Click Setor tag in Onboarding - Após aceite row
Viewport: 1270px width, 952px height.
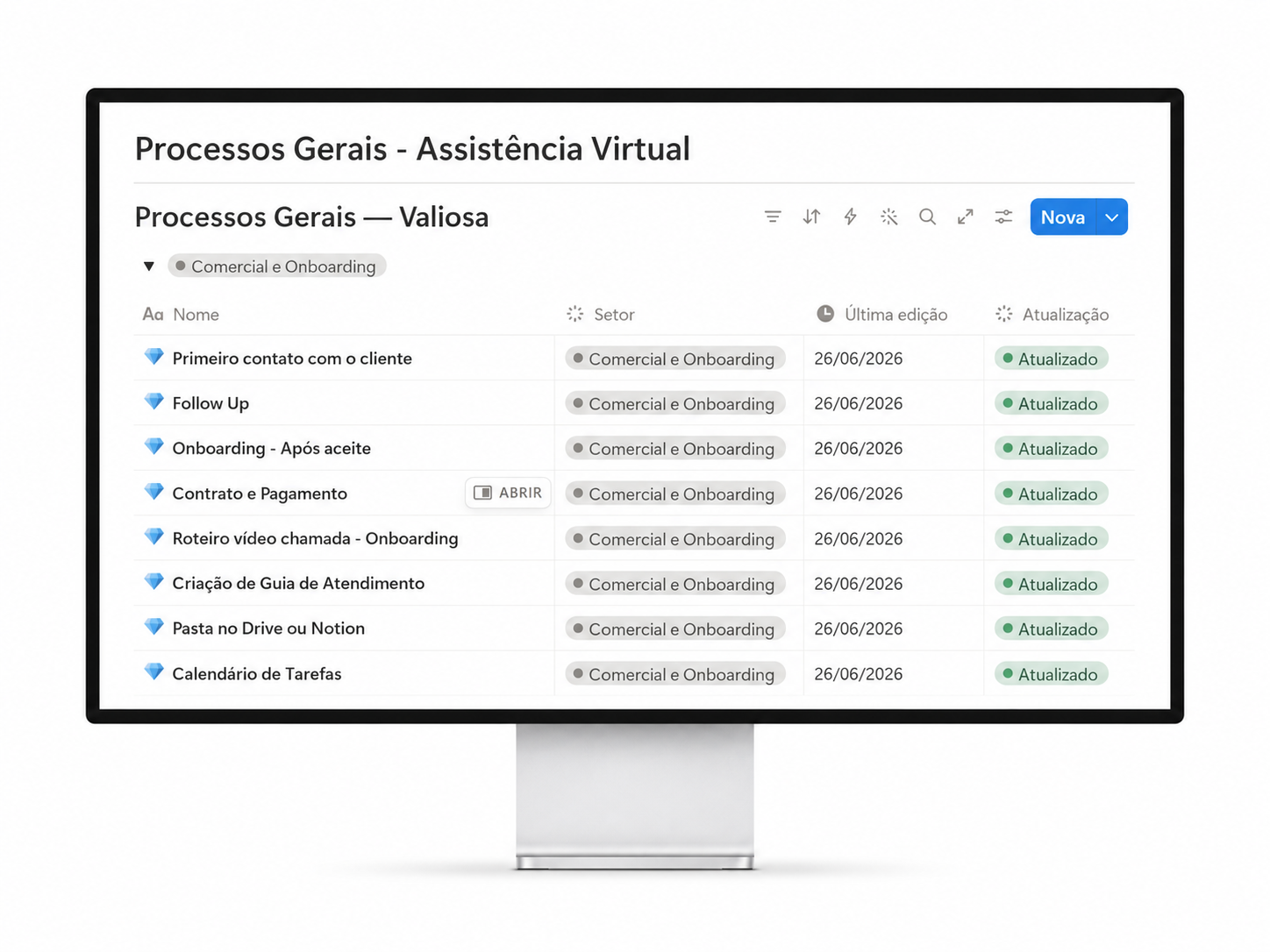click(674, 449)
